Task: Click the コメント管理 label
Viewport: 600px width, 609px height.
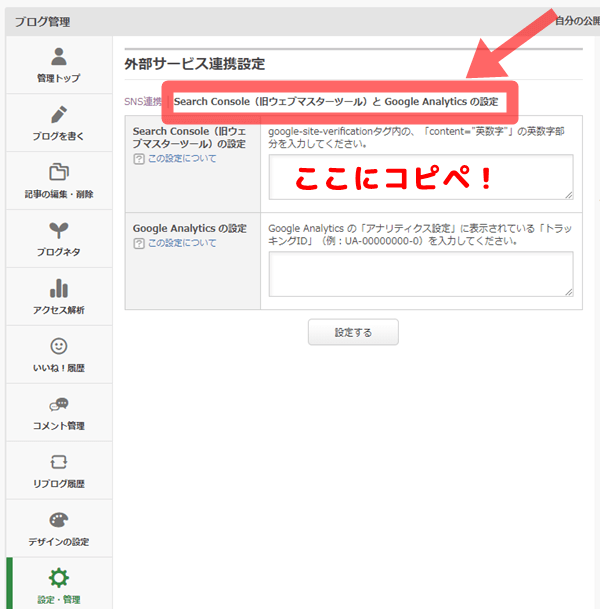Action: (59, 426)
